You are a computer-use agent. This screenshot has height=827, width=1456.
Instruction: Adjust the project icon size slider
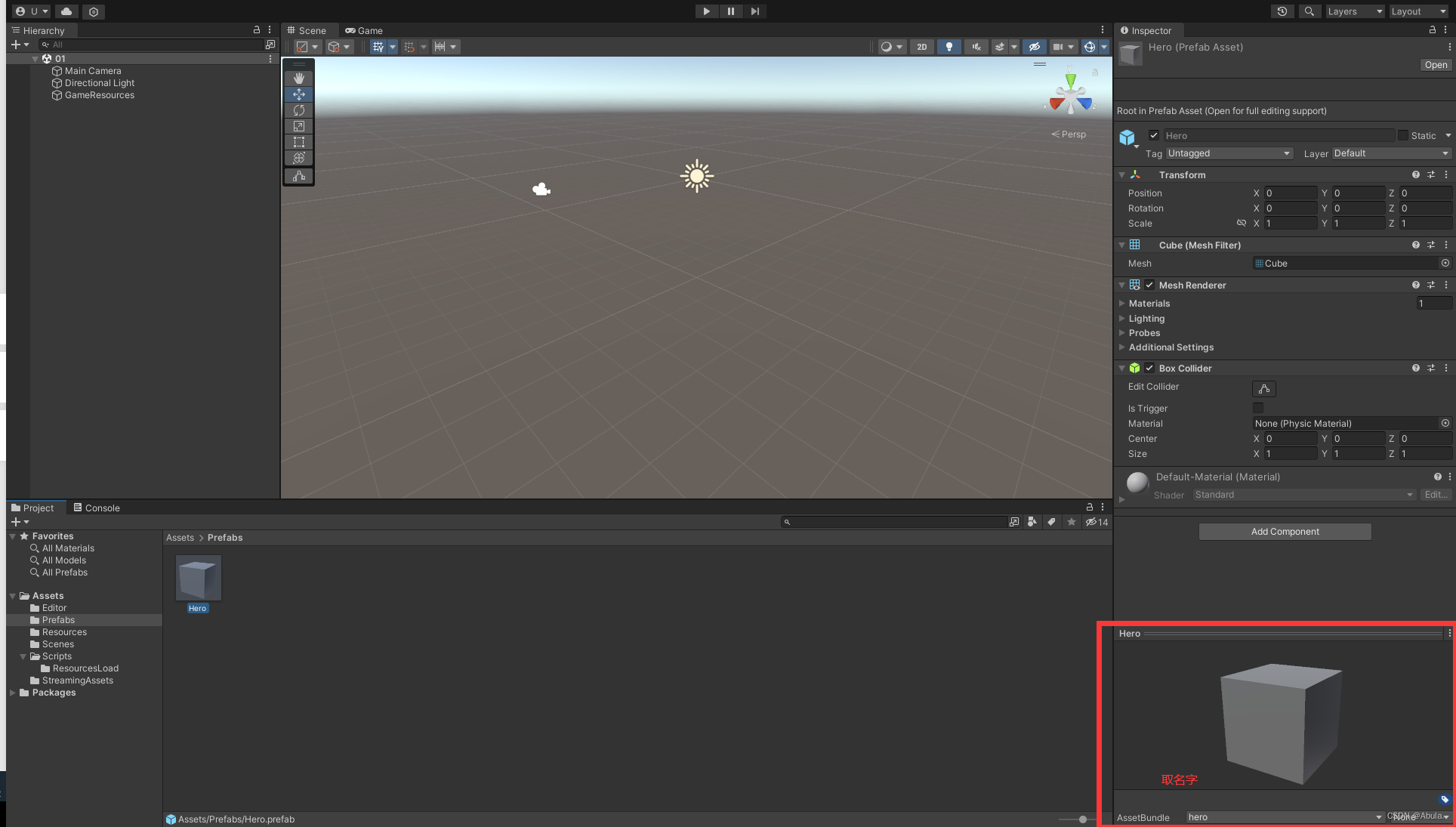tap(1083, 819)
